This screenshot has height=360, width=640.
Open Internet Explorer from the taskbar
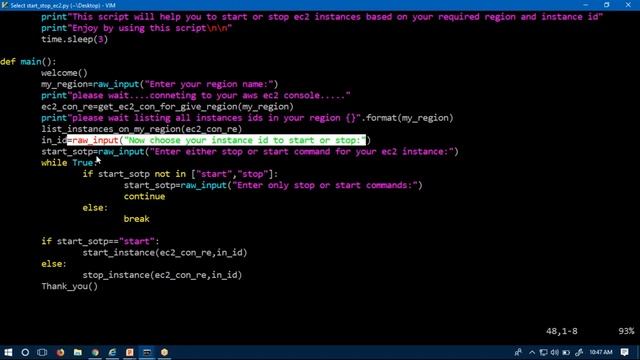112,352
